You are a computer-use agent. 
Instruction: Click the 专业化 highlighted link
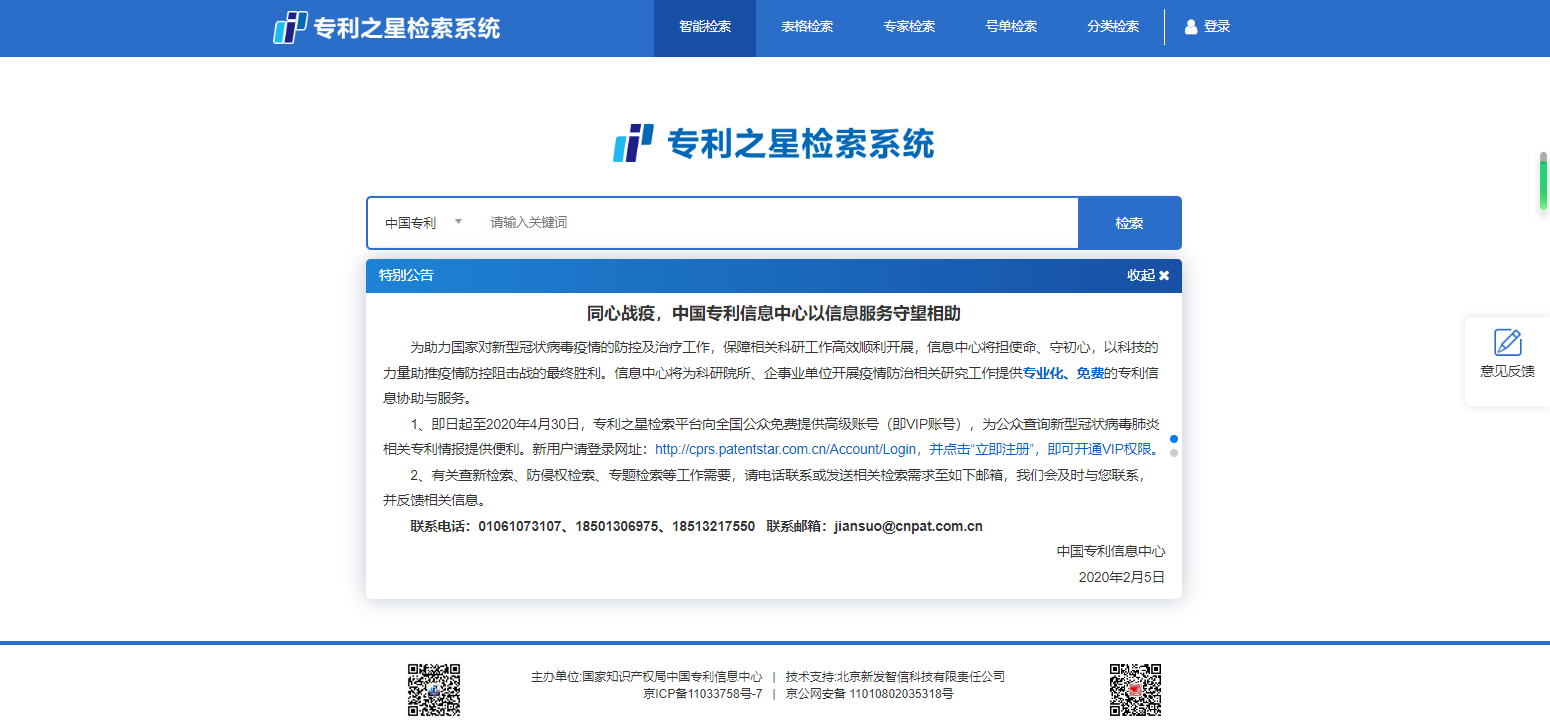point(1042,373)
